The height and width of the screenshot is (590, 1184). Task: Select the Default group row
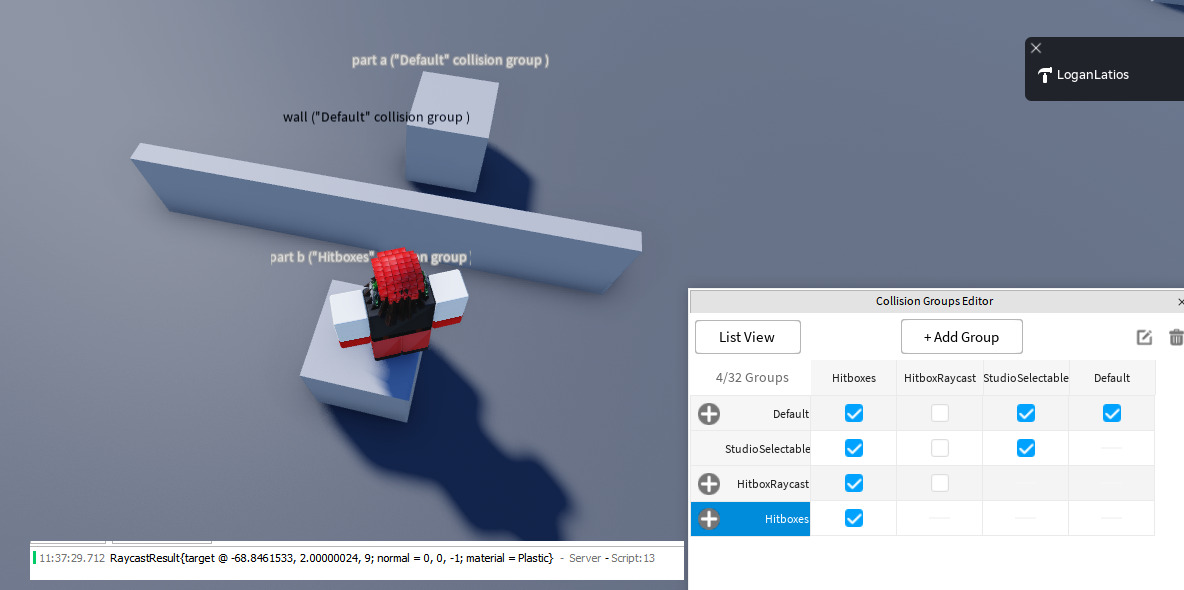(790, 413)
